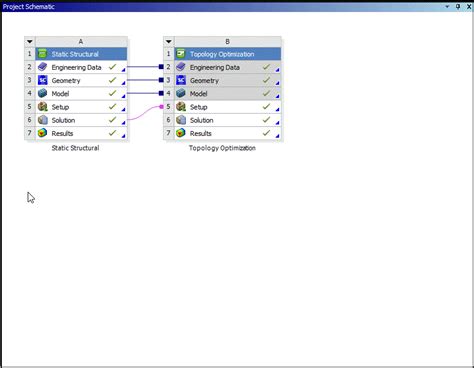Click the green checkmark status of A3 Geometry

(112, 80)
